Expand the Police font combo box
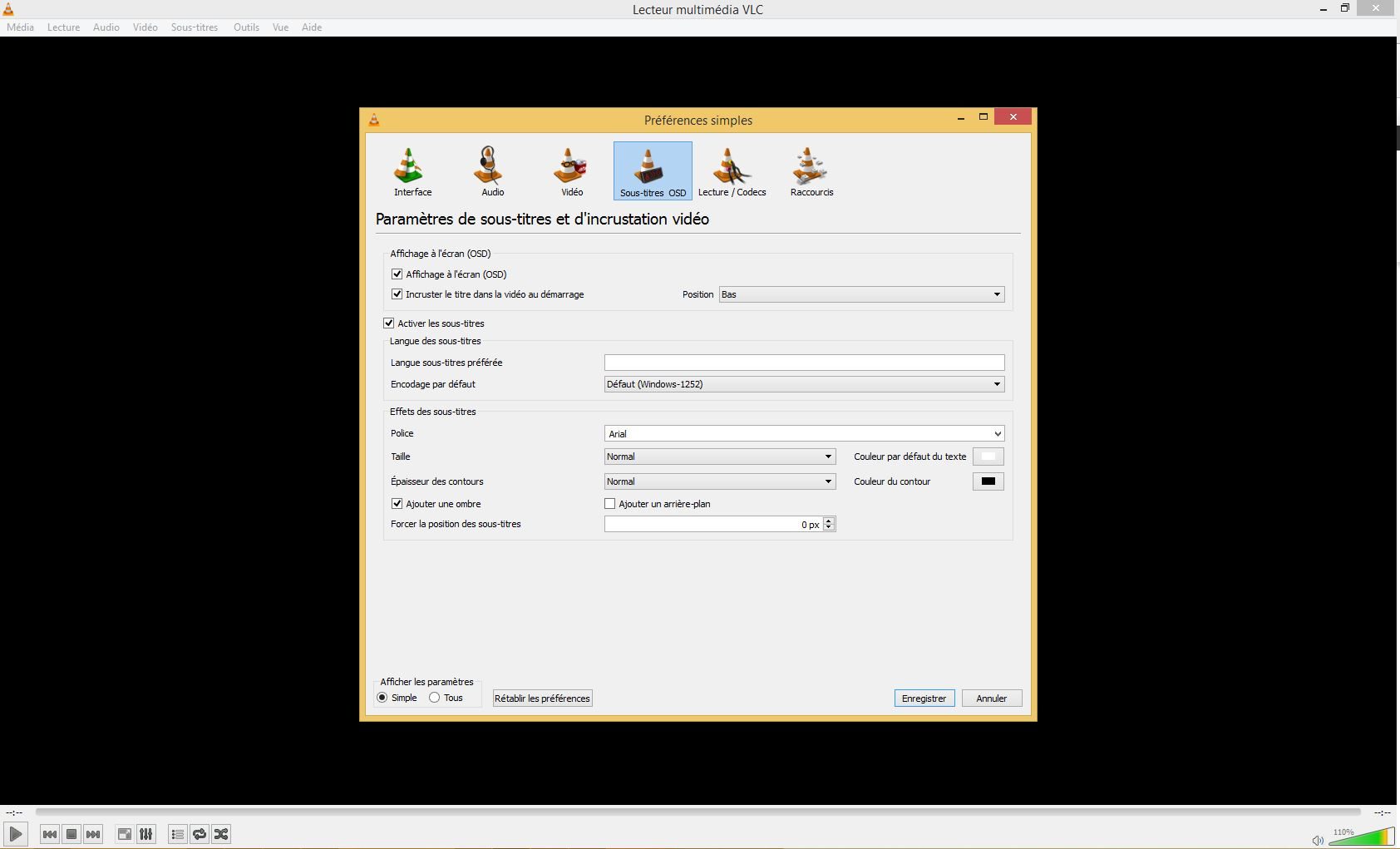The height and width of the screenshot is (849, 1400). tap(804, 433)
